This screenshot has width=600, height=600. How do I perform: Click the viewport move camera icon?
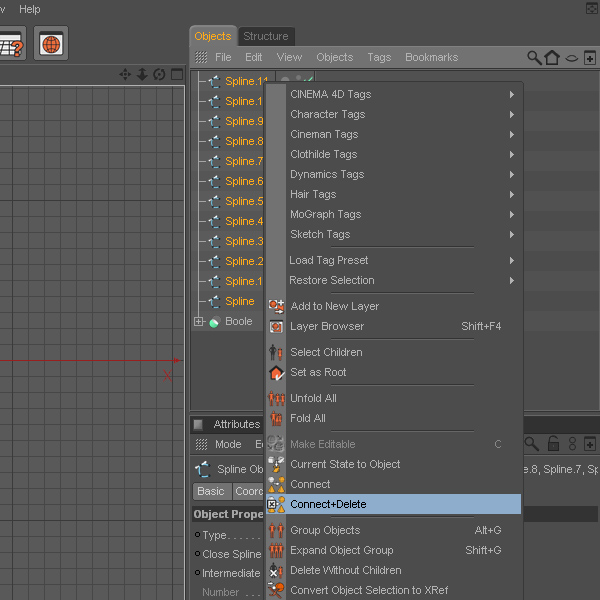[x=125, y=74]
